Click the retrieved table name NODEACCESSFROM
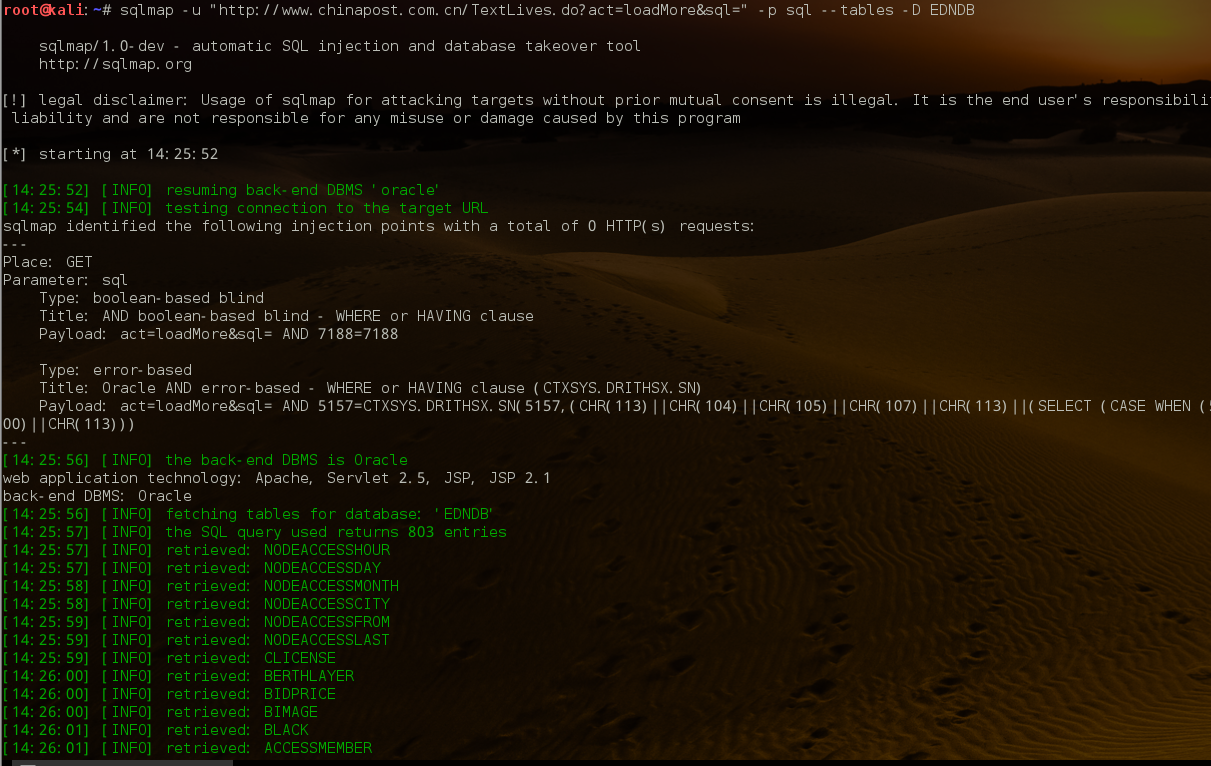The width and height of the screenshot is (1211, 766). (x=327, y=622)
